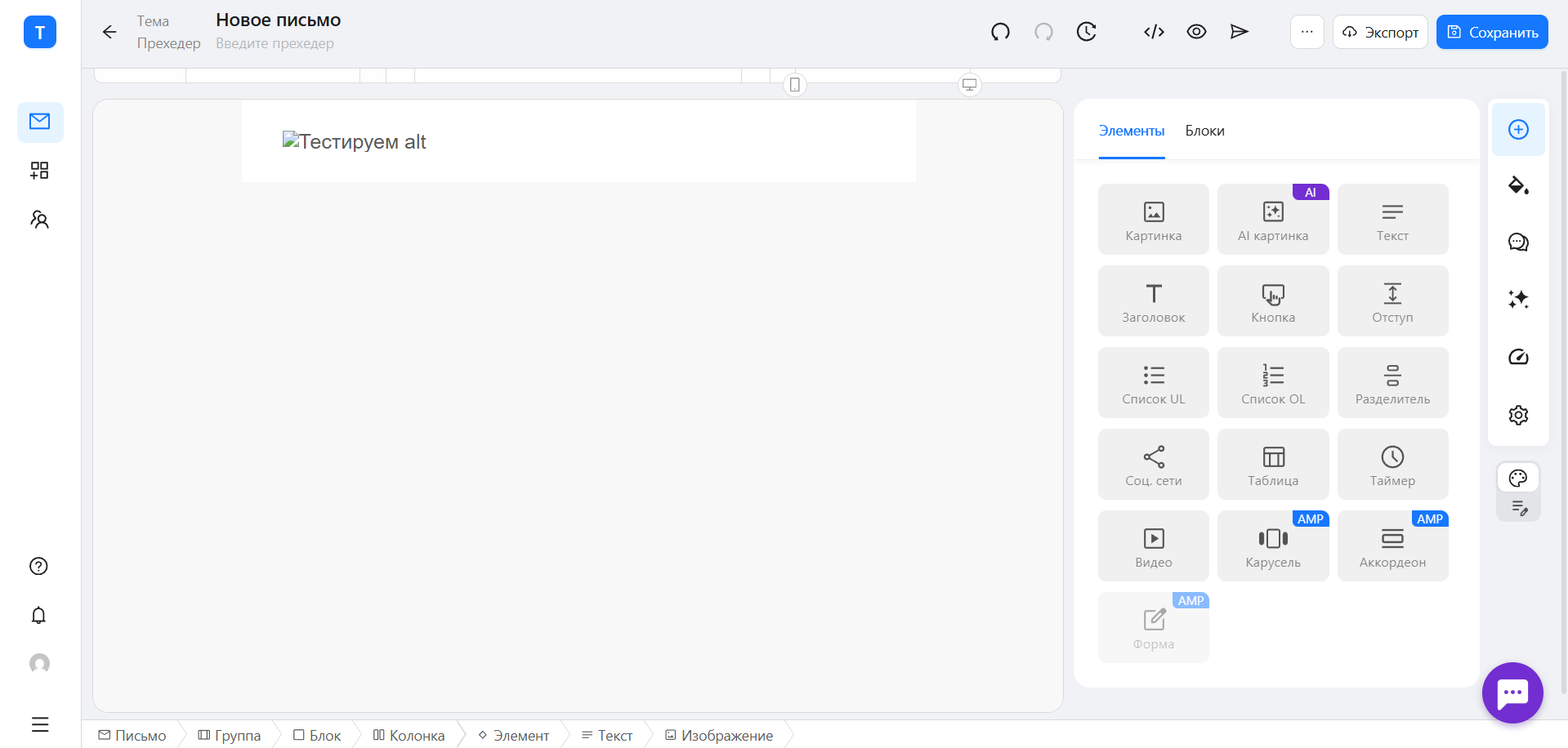The image size is (1568, 748).
Task: Open the HTML code editor icon
Action: (1154, 32)
